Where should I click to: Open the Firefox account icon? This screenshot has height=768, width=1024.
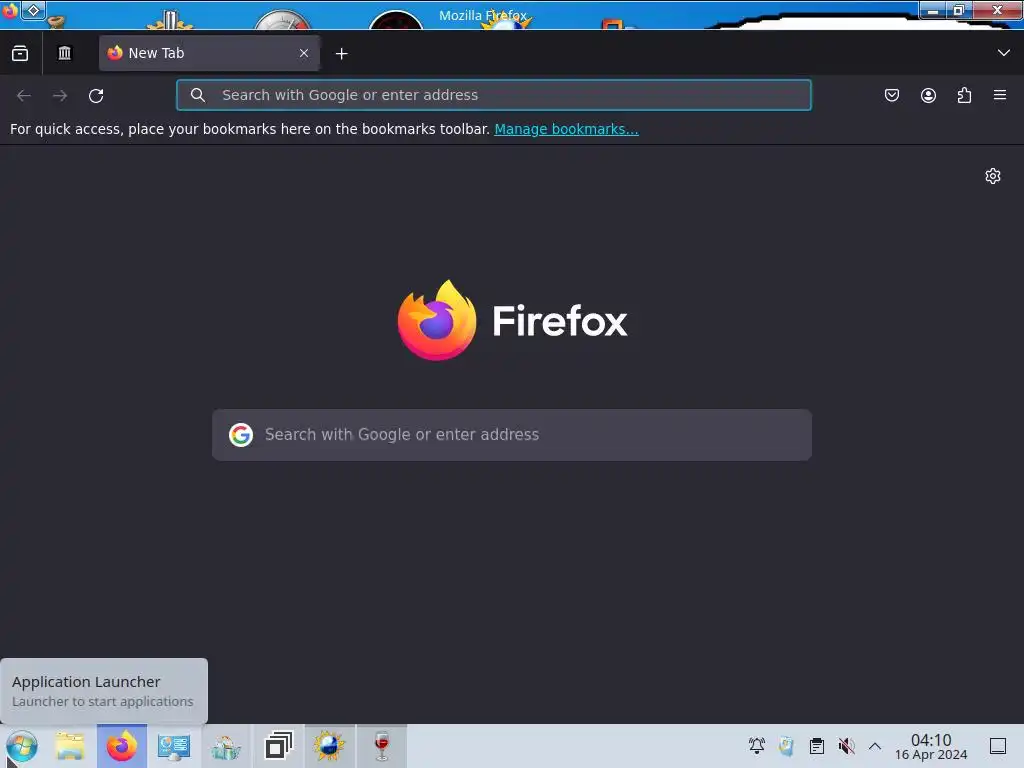(x=928, y=95)
